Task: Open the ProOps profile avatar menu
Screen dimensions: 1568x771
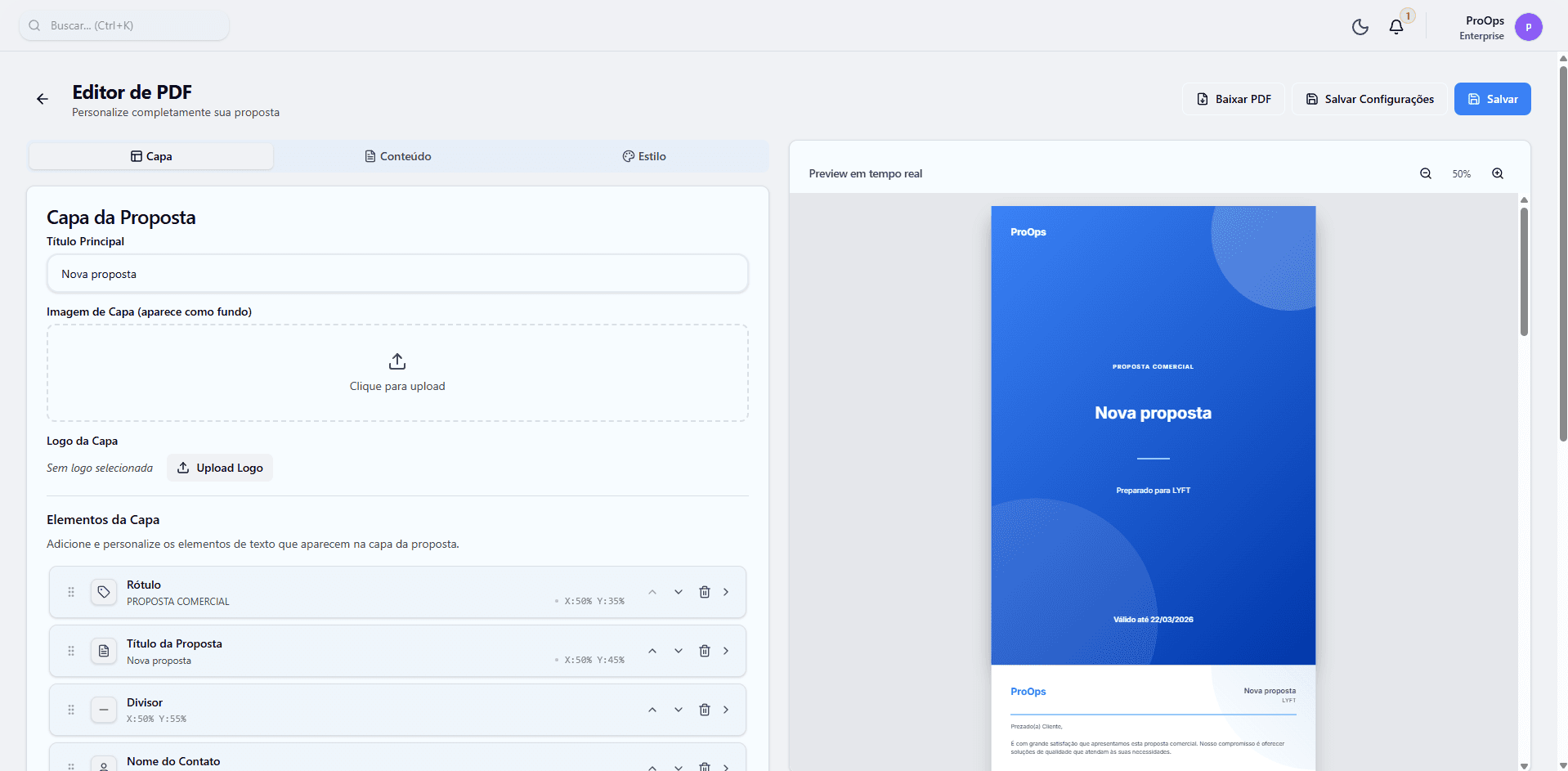Action: (x=1530, y=27)
